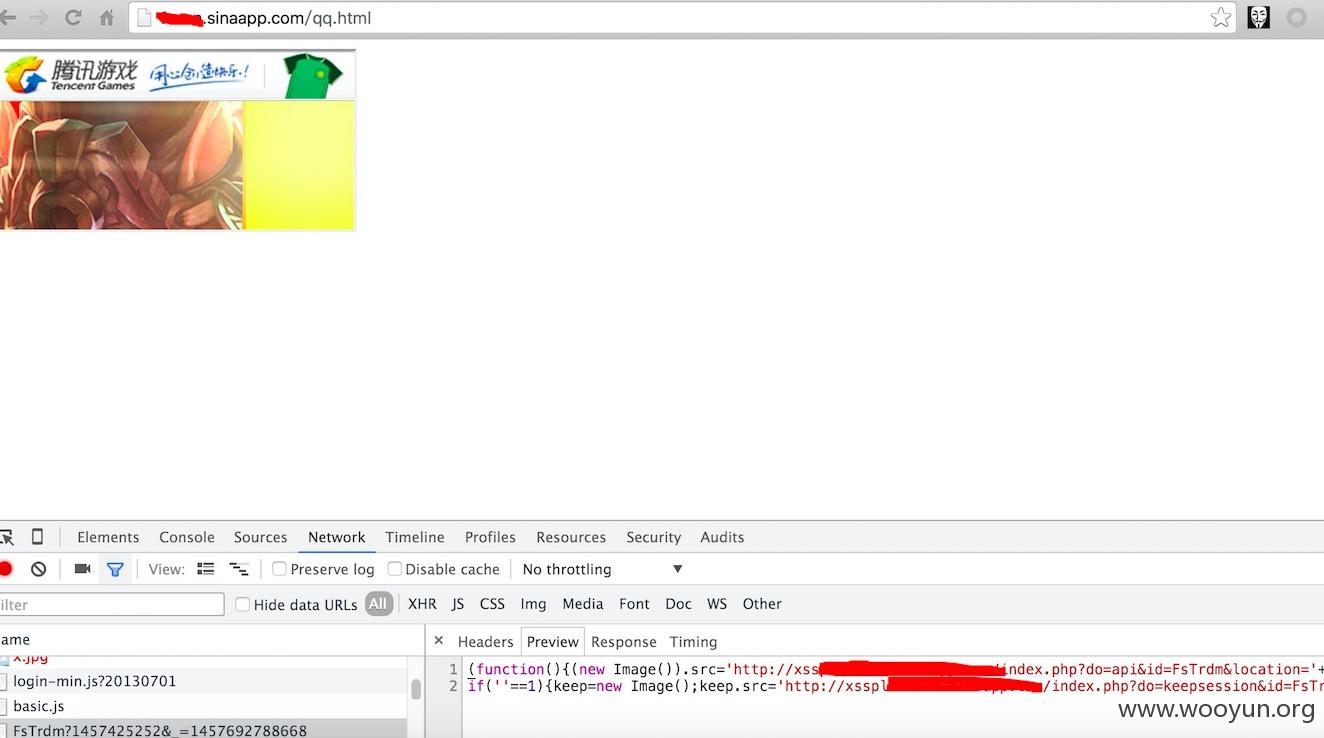
Task: Filter requests by Other
Action: pos(762,604)
